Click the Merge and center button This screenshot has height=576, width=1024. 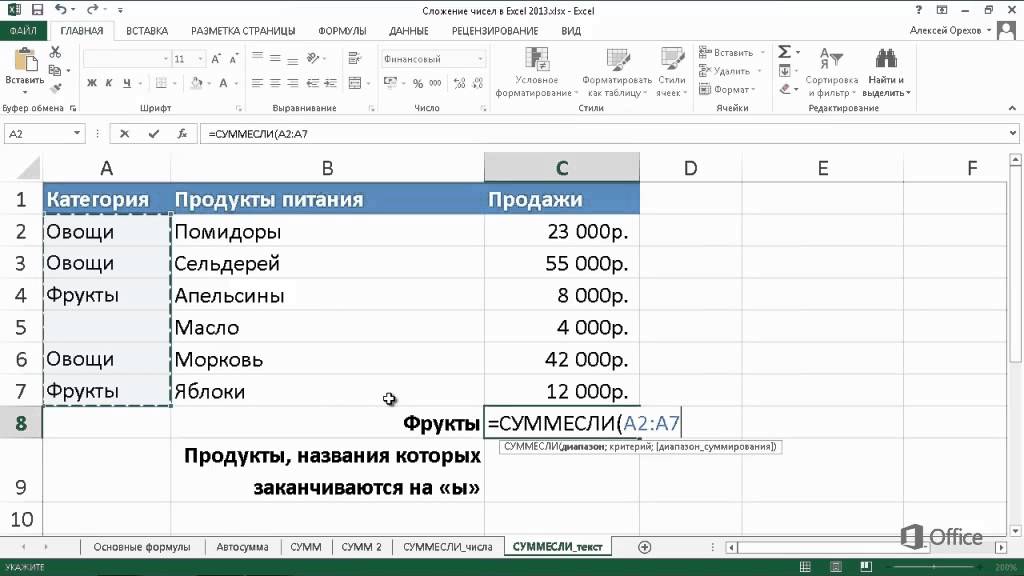pyautogui.click(x=355, y=84)
